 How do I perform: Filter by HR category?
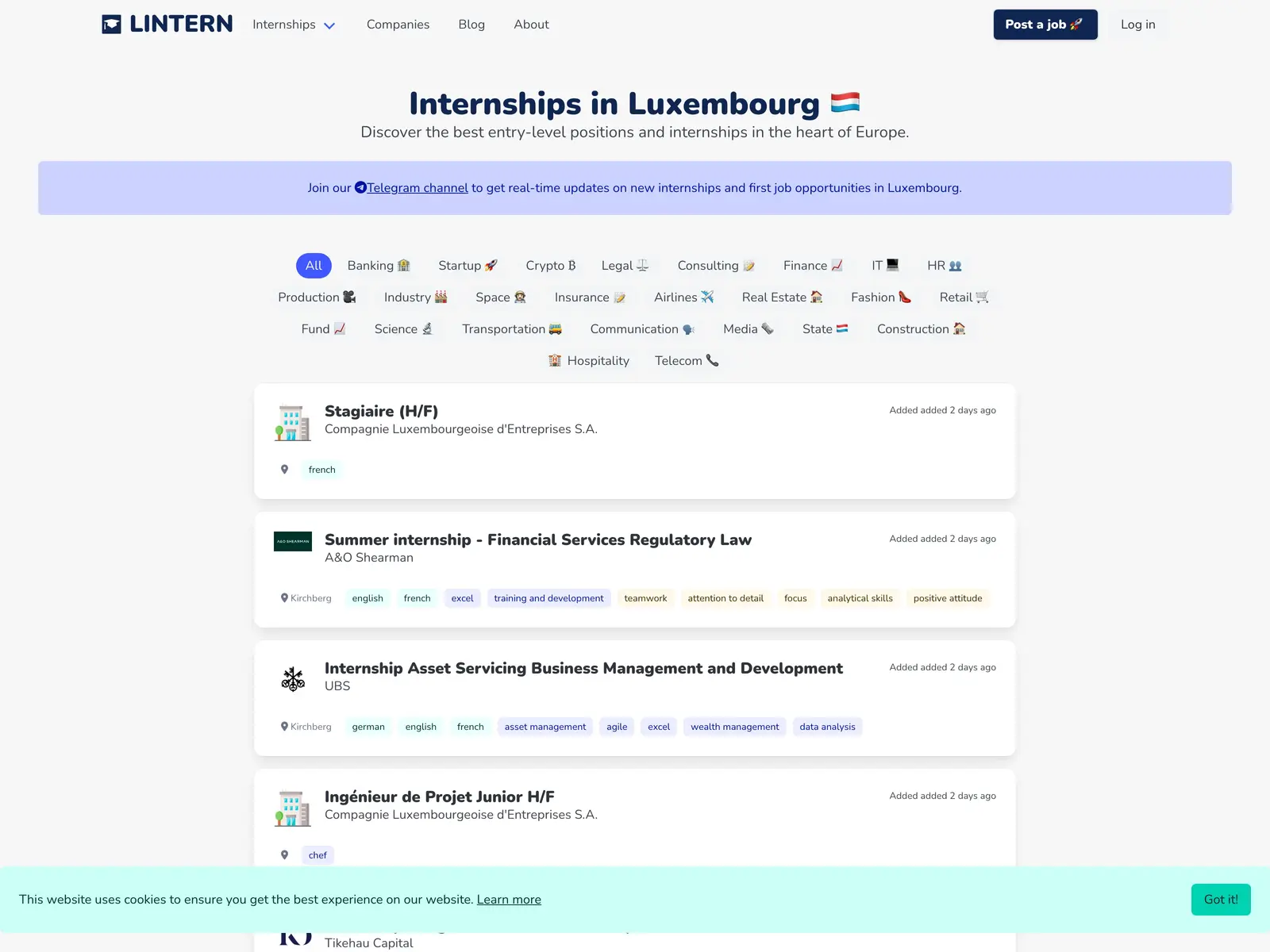pyautogui.click(x=945, y=266)
